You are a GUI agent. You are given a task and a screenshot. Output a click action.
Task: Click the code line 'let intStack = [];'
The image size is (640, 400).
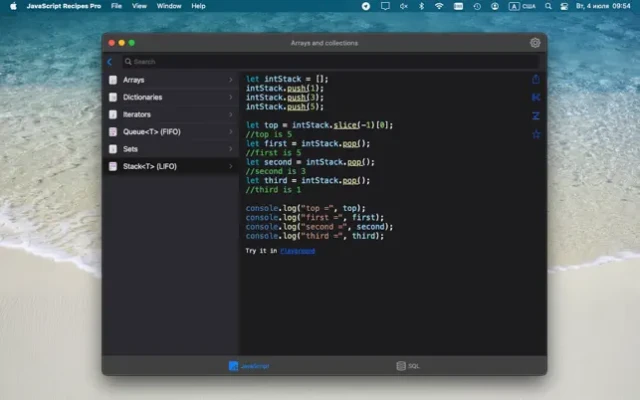[287, 79]
